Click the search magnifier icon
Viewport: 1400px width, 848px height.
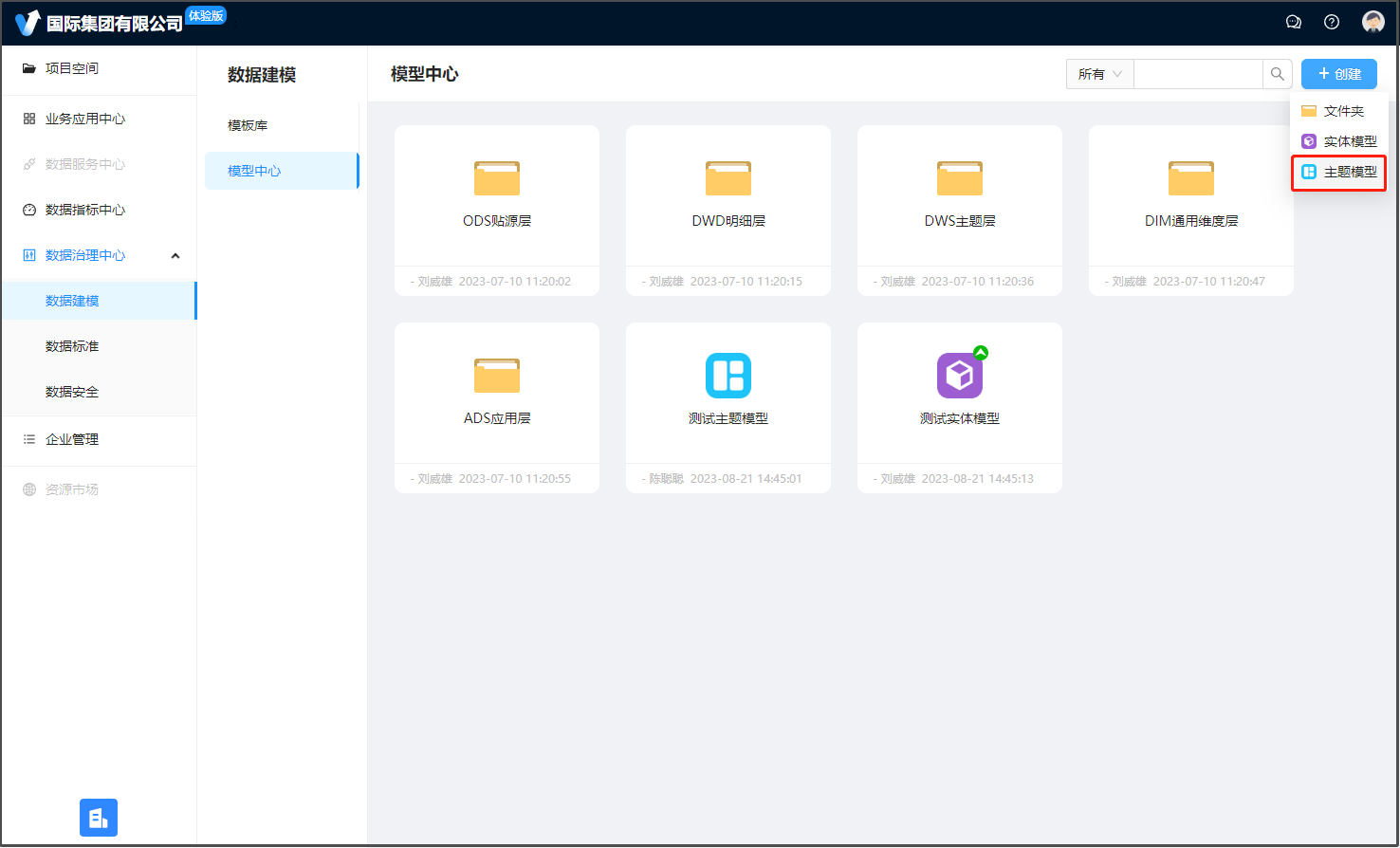(1277, 74)
